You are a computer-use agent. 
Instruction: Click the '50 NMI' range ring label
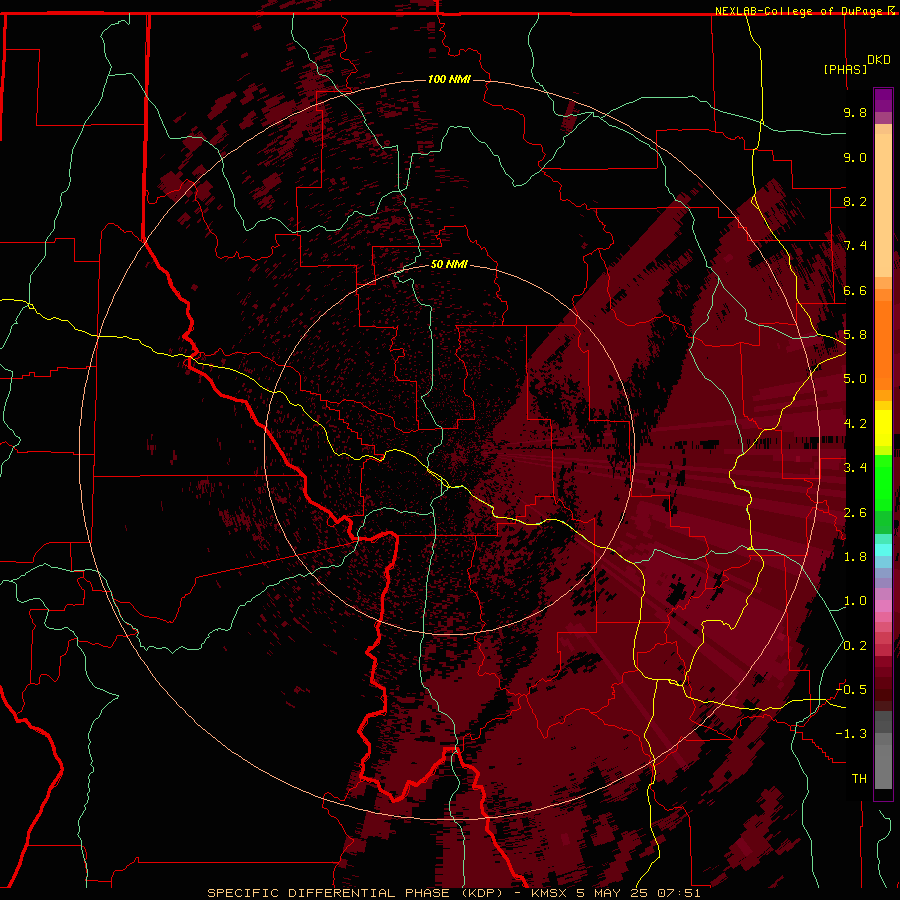click(x=449, y=264)
